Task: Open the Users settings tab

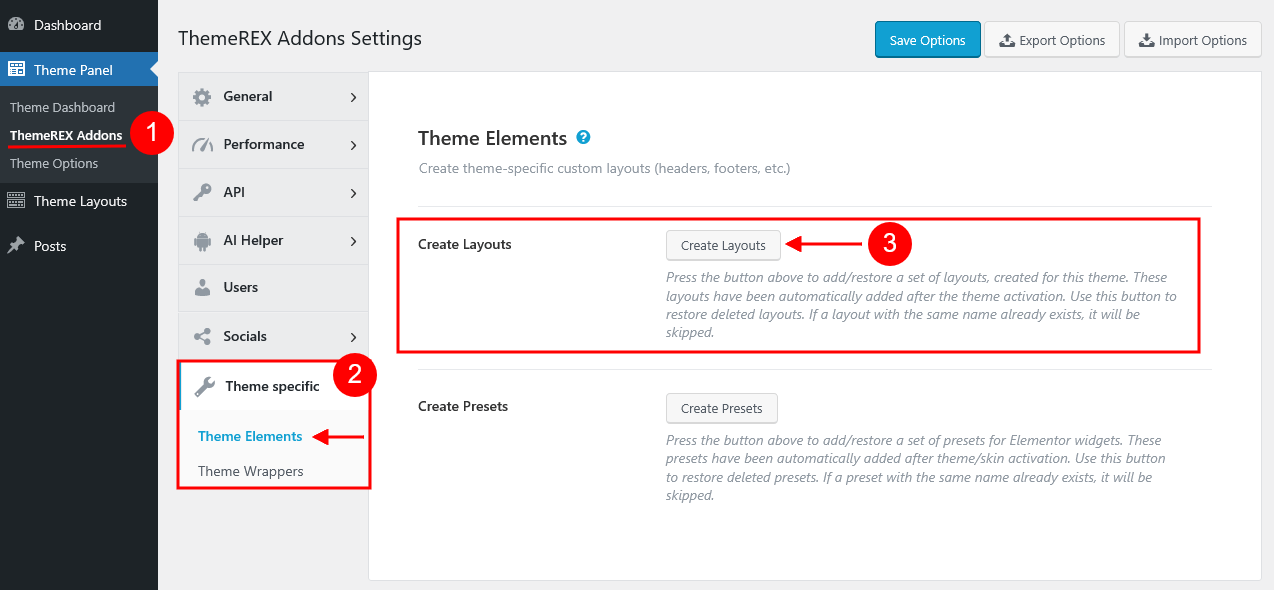Action: (x=240, y=288)
